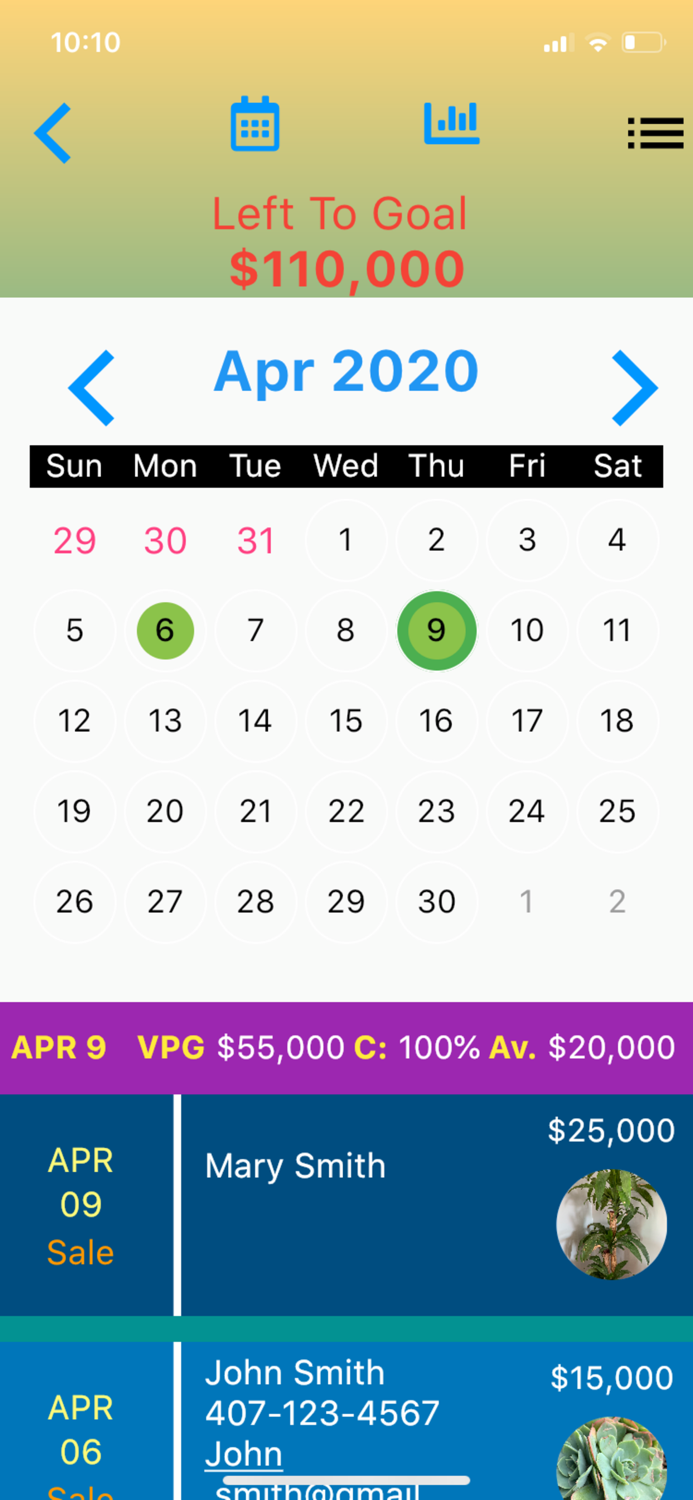The width and height of the screenshot is (693, 1500).
Task: Go back using the blue back arrow
Action: (52, 132)
